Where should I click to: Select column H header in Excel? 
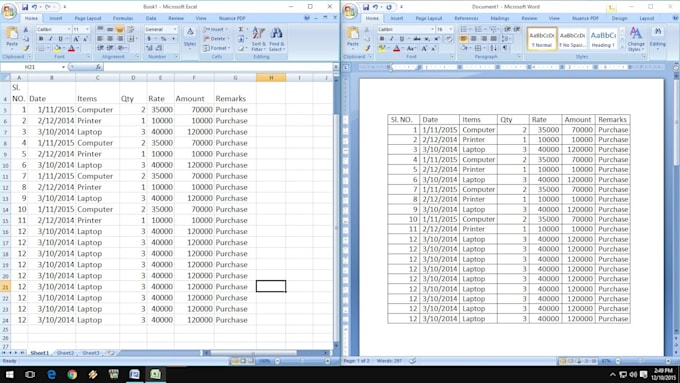pyautogui.click(x=271, y=78)
